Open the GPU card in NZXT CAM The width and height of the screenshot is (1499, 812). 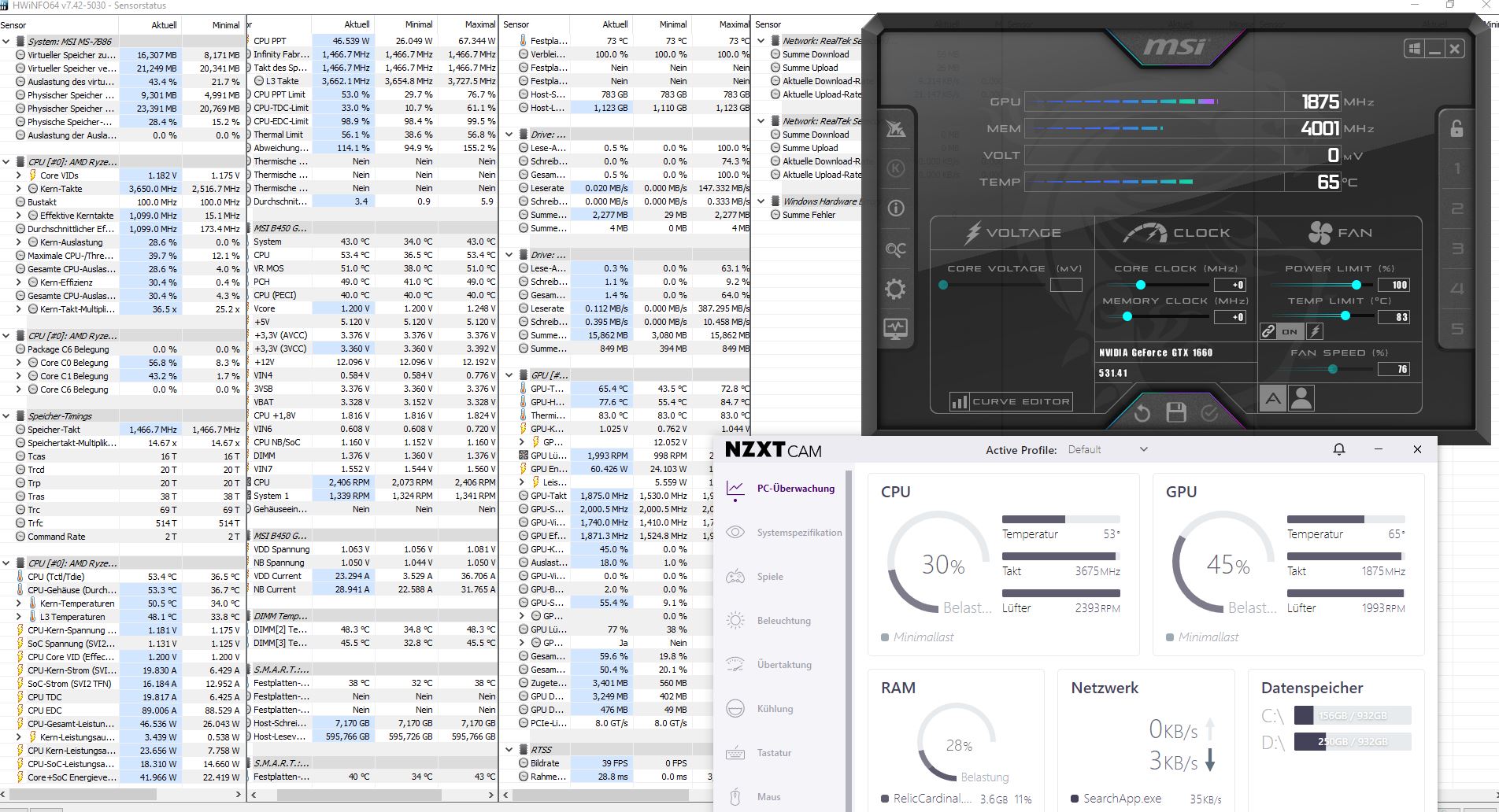coord(1288,564)
